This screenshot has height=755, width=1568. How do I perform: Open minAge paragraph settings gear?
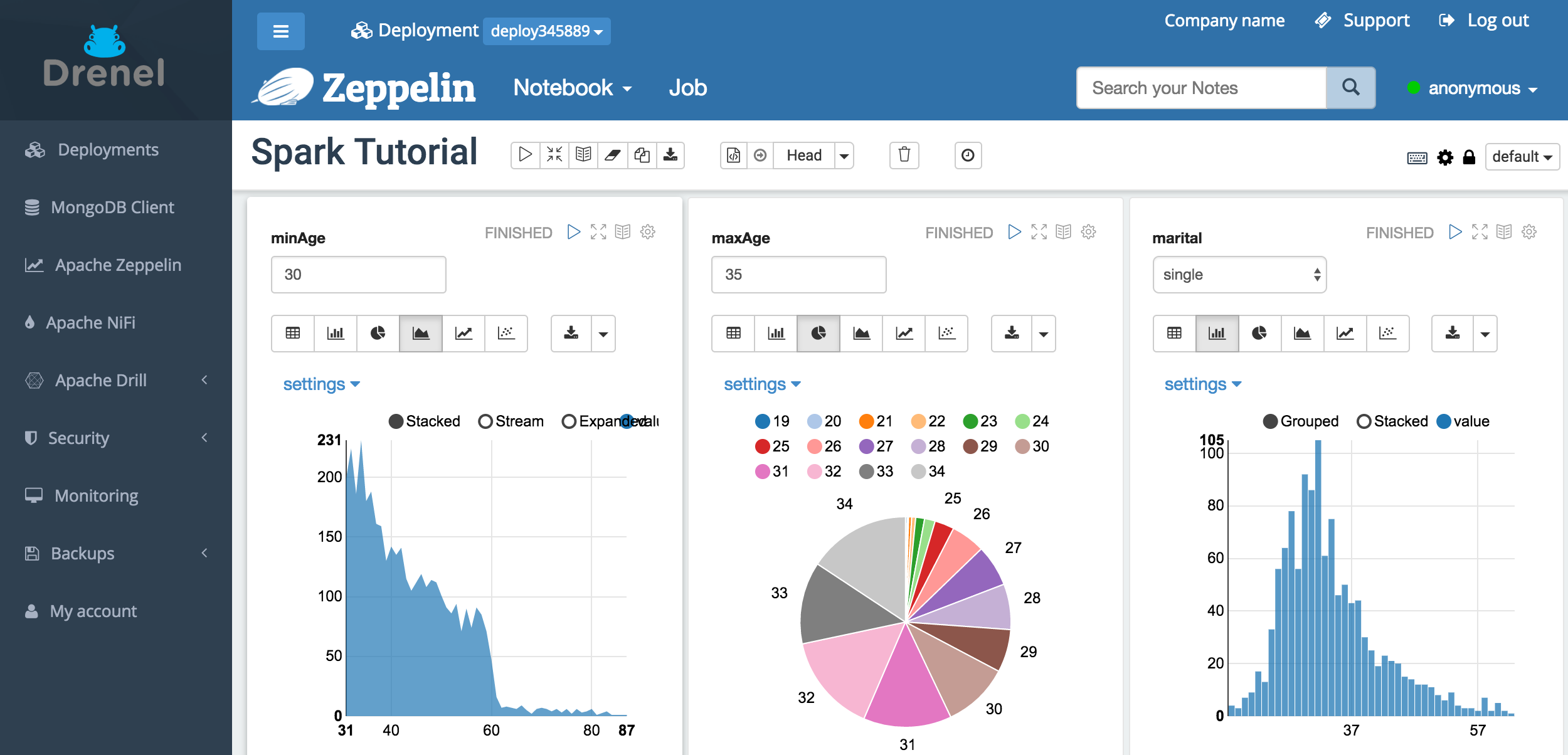click(x=648, y=232)
